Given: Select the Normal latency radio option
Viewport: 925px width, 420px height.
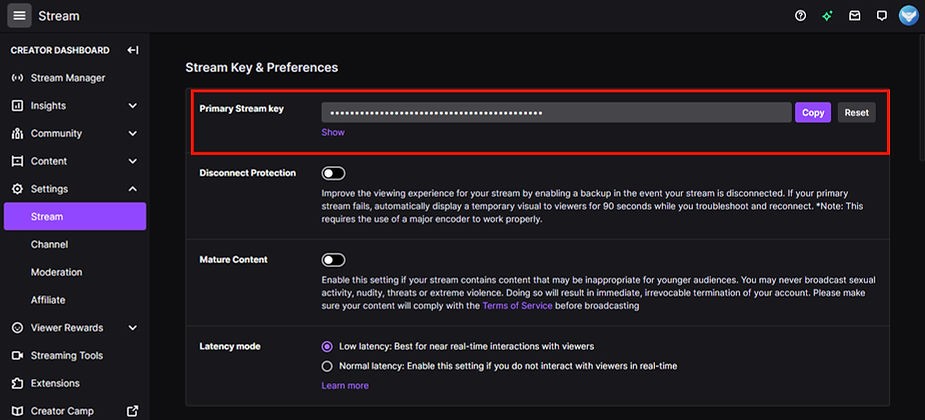Looking at the screenshot, I should tap(327, 366).
